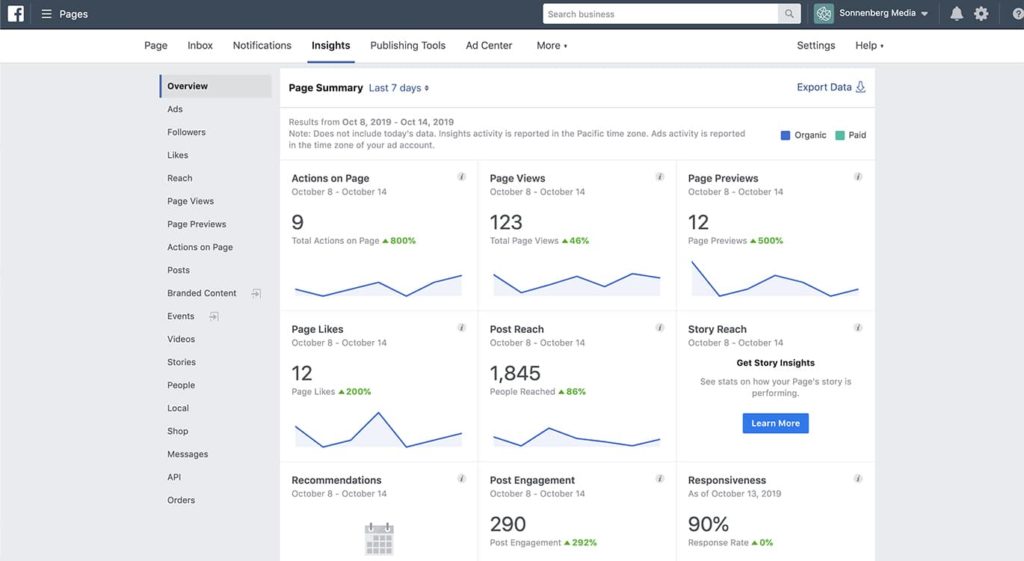Expand the Help dropdown menu
Image resolution: width=1024 pixels, height=561 pixels.
(869, 45)
